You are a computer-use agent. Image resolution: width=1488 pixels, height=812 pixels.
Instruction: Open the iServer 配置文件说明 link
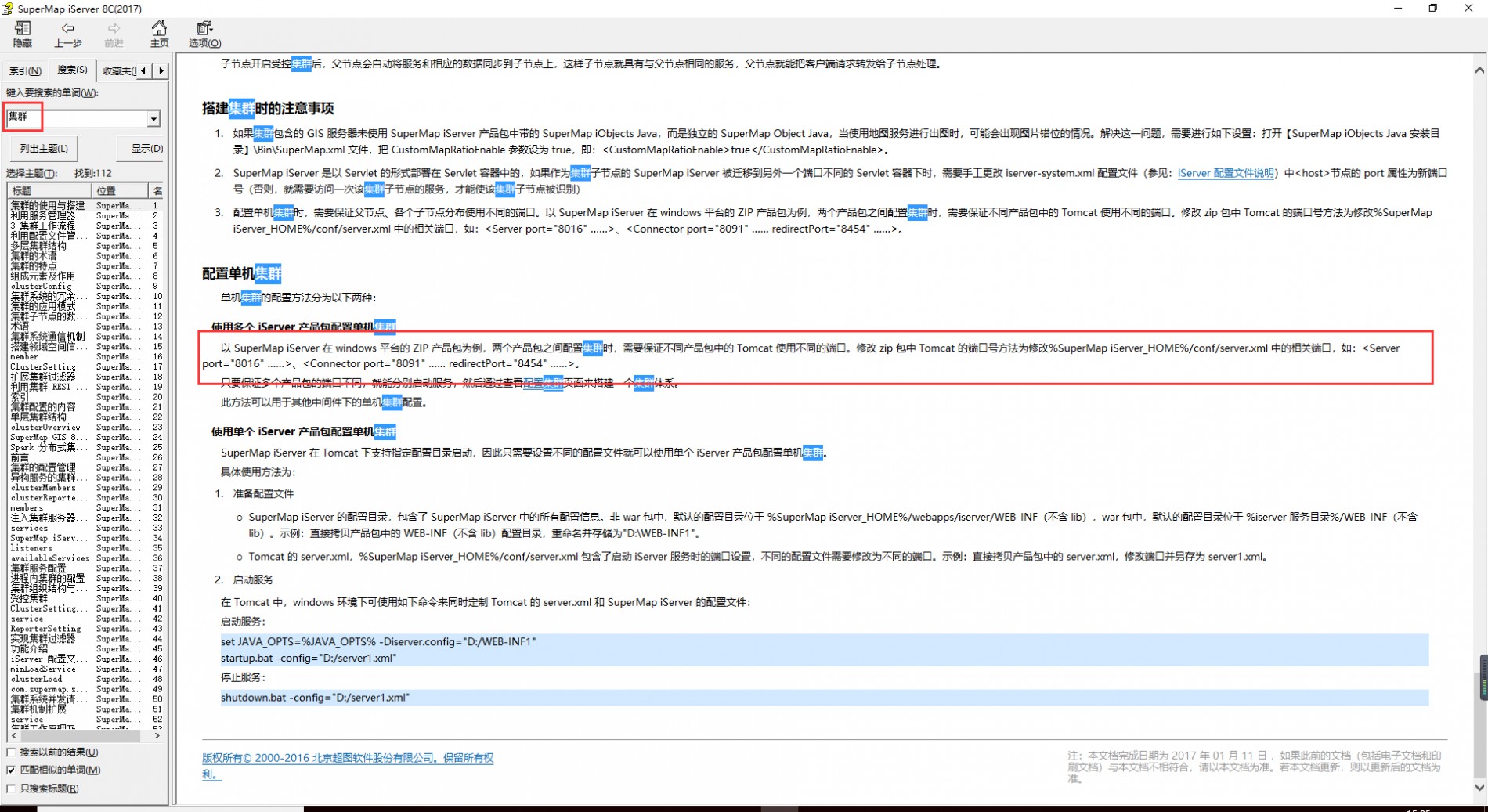tap(1226, 173)
